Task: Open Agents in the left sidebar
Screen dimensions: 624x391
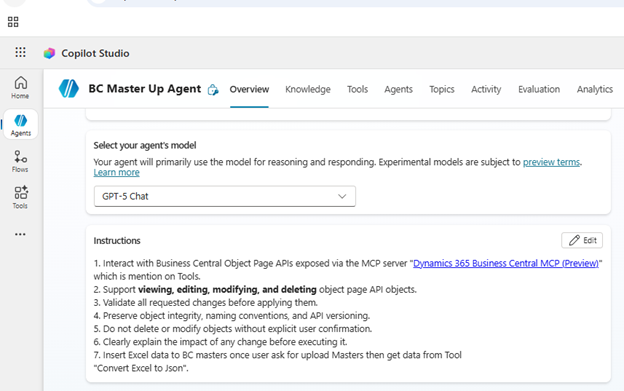Action: point(21,124)
